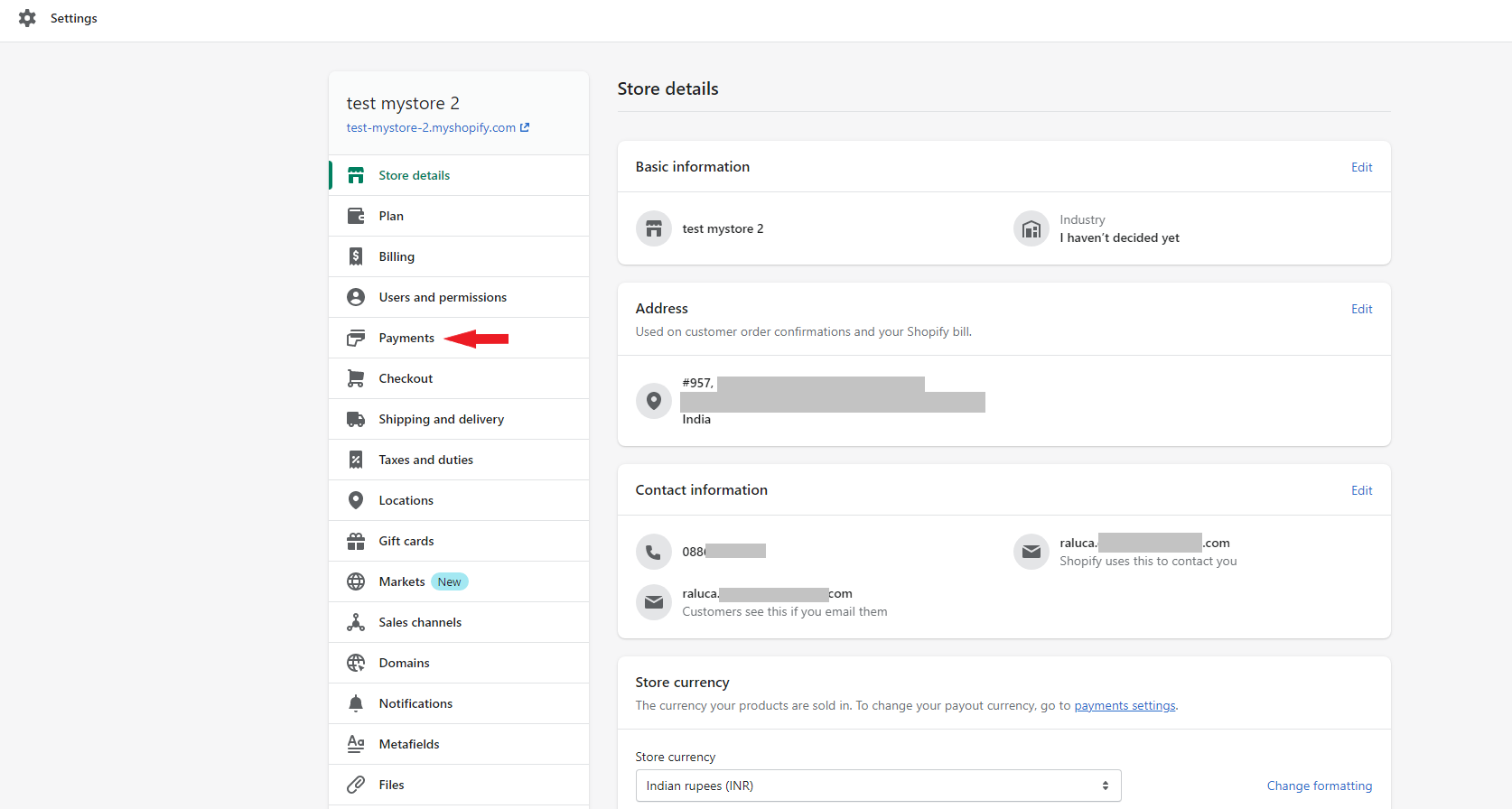Go to Users and permissions

tap(443, 297)
